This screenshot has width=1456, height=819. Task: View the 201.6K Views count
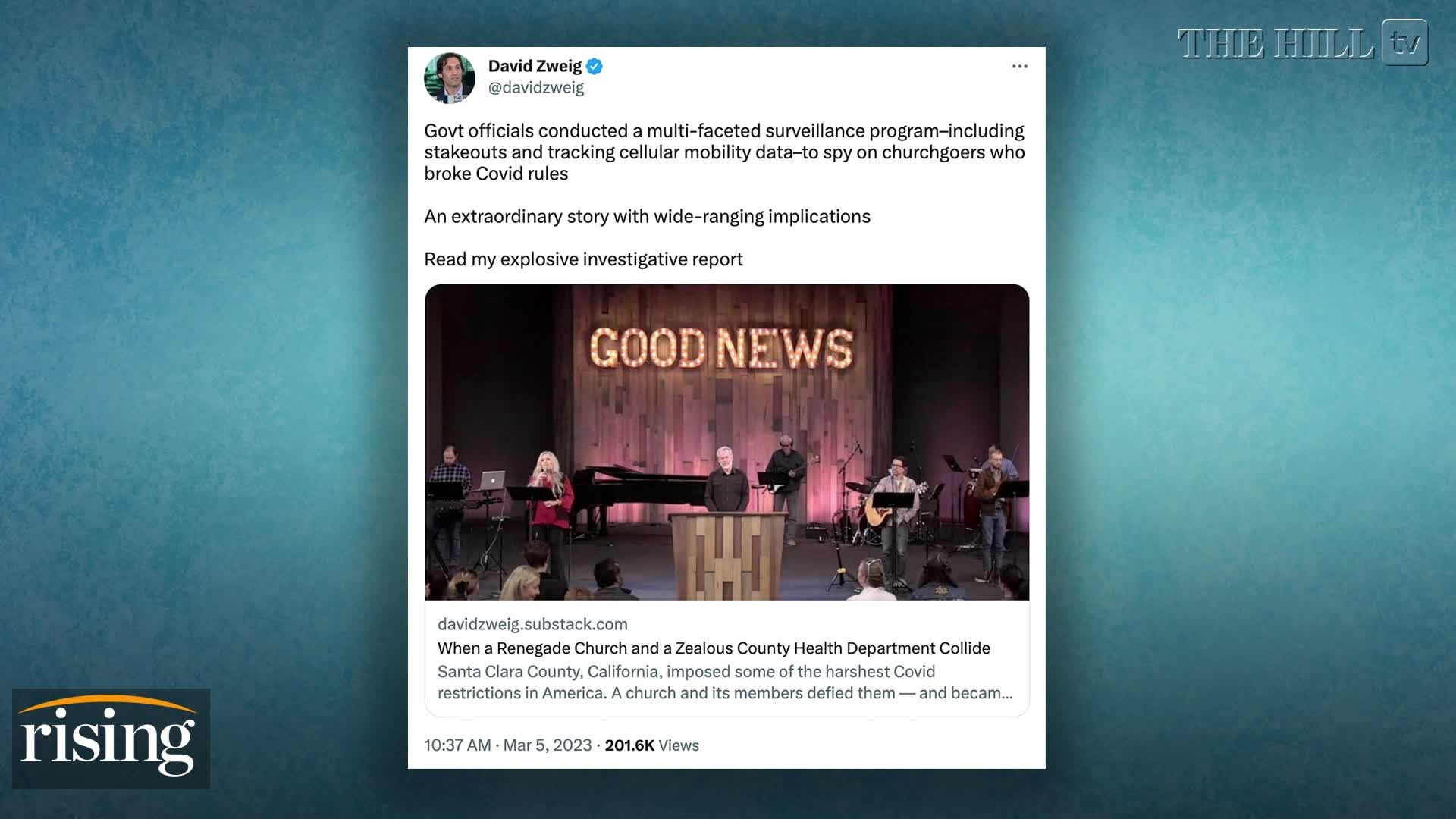[651, 745]
